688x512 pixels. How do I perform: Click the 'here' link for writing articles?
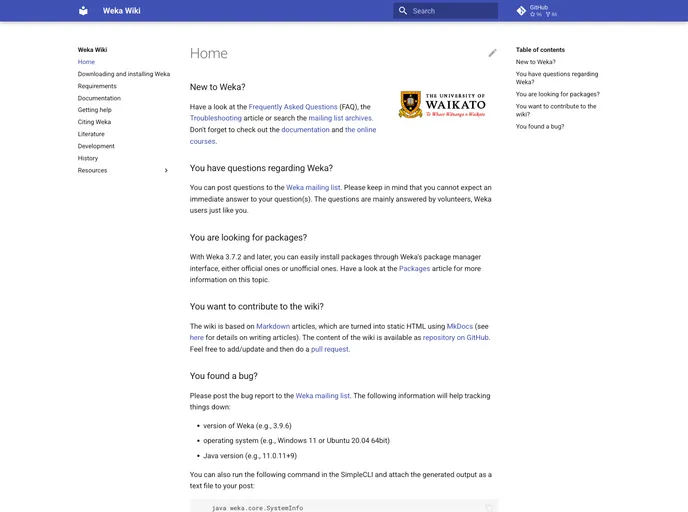coord(197,337)
